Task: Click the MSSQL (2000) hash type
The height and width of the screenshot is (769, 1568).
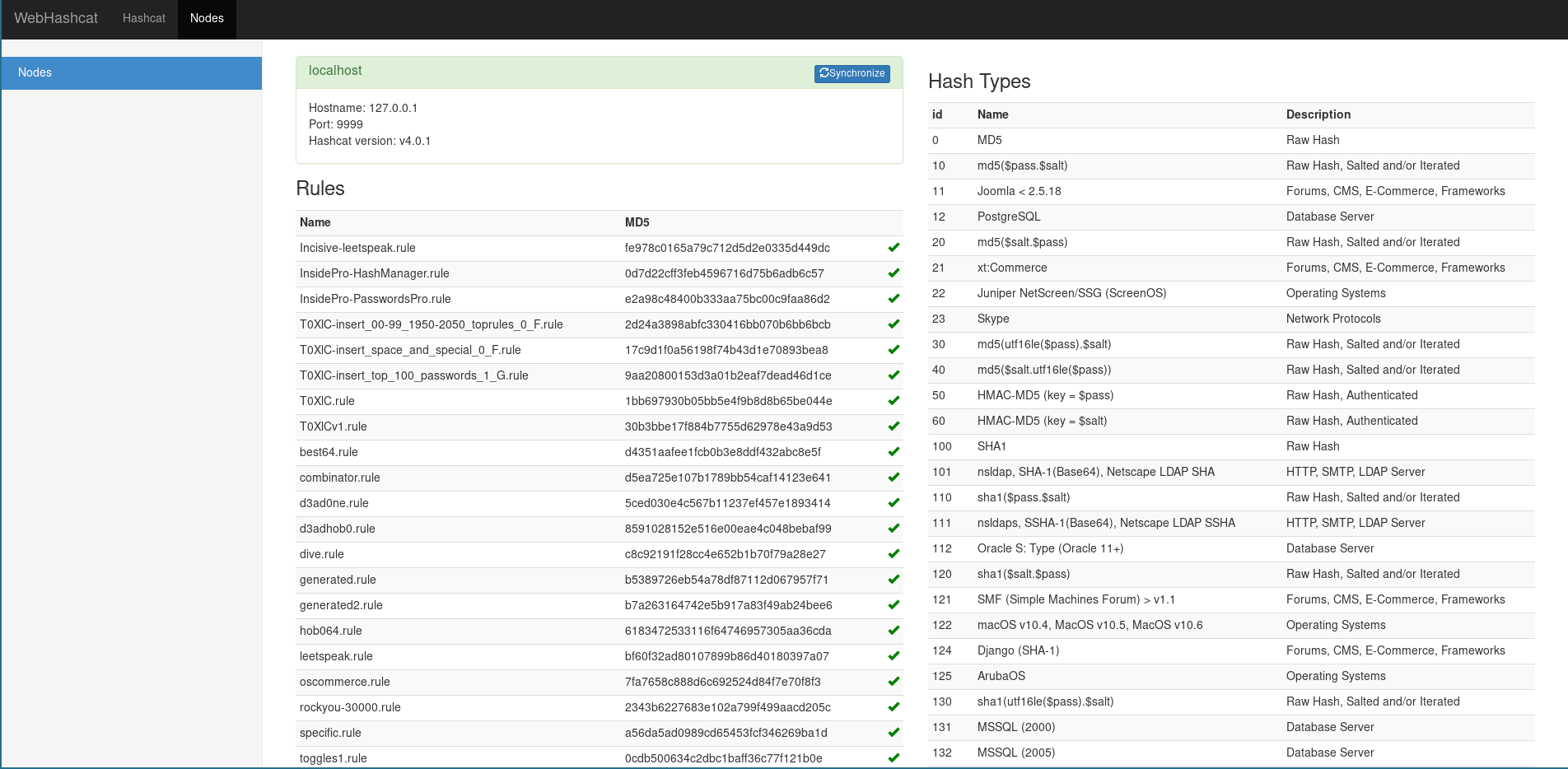Action: (x=1016, y=727)
